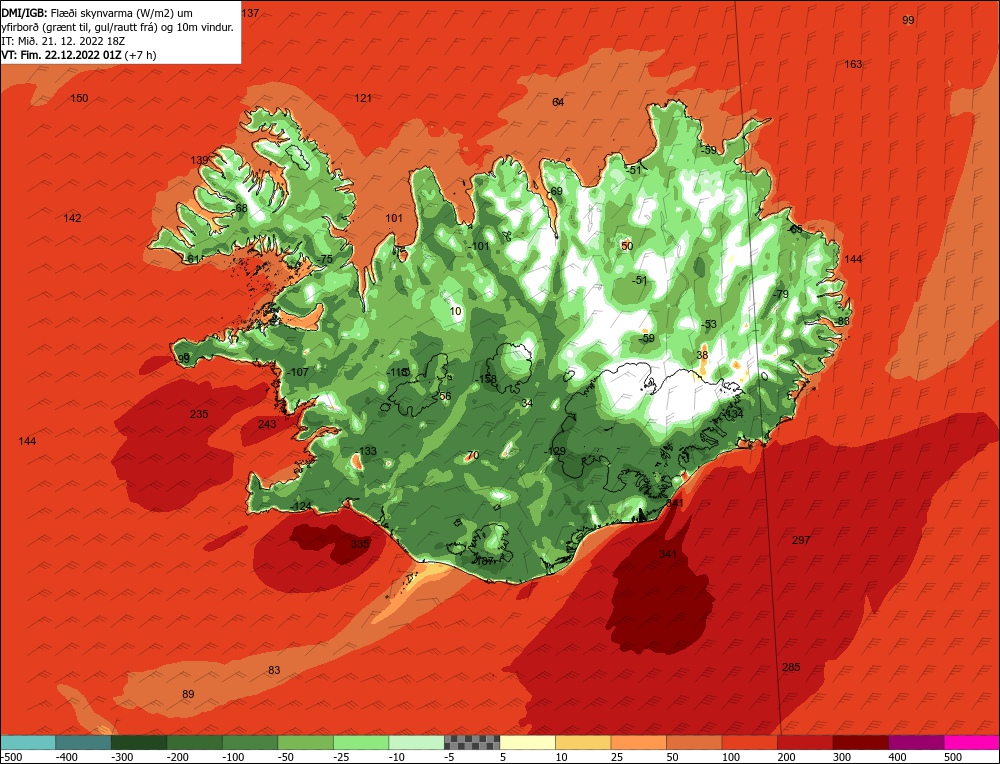
Task: Click the pale yellow 5 to 10 swatch
Action: pyautogui.click(x=527, y=742)
